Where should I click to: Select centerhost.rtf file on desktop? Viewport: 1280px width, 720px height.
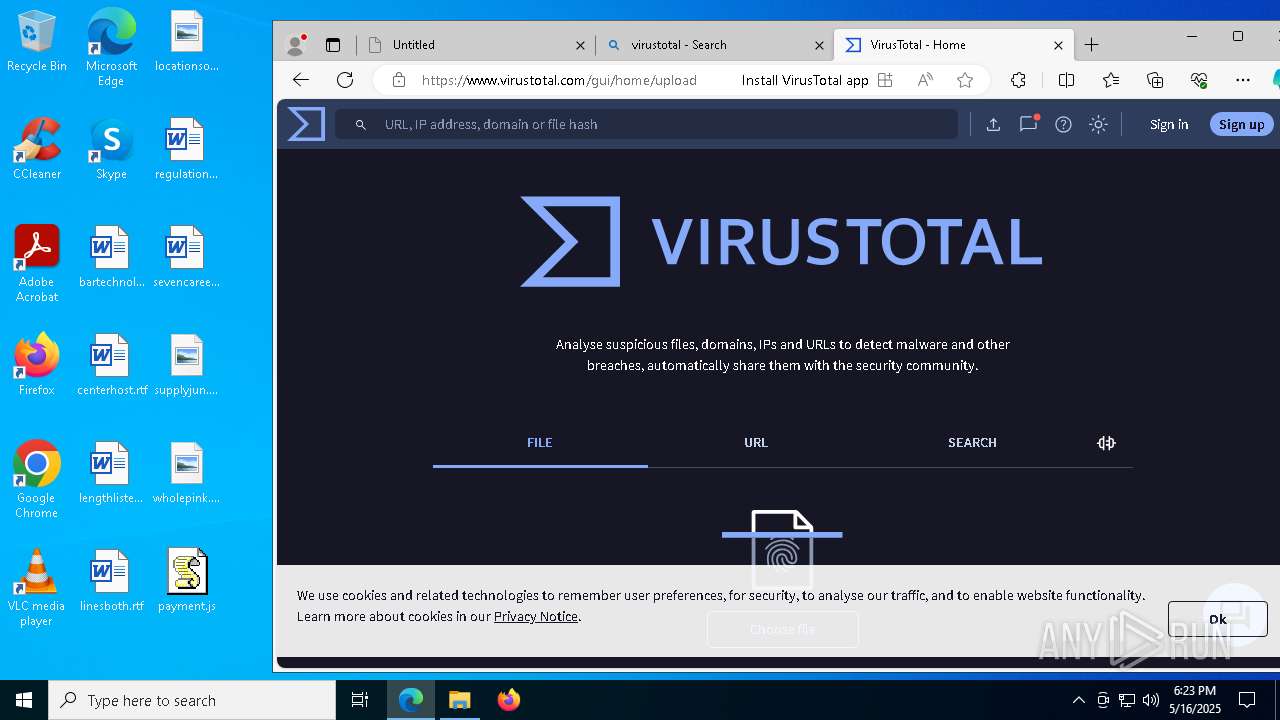pyautogui.click(x=111, y=366)
